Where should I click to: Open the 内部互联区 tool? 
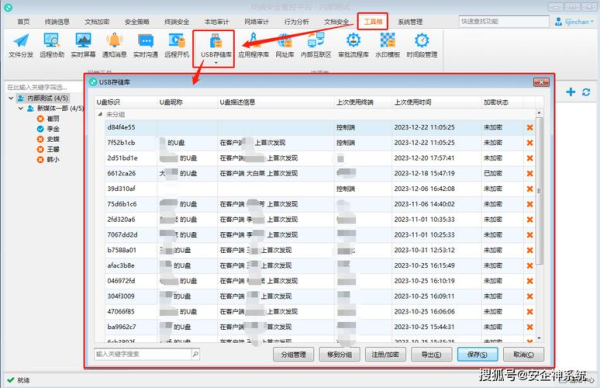pos(316,45)
